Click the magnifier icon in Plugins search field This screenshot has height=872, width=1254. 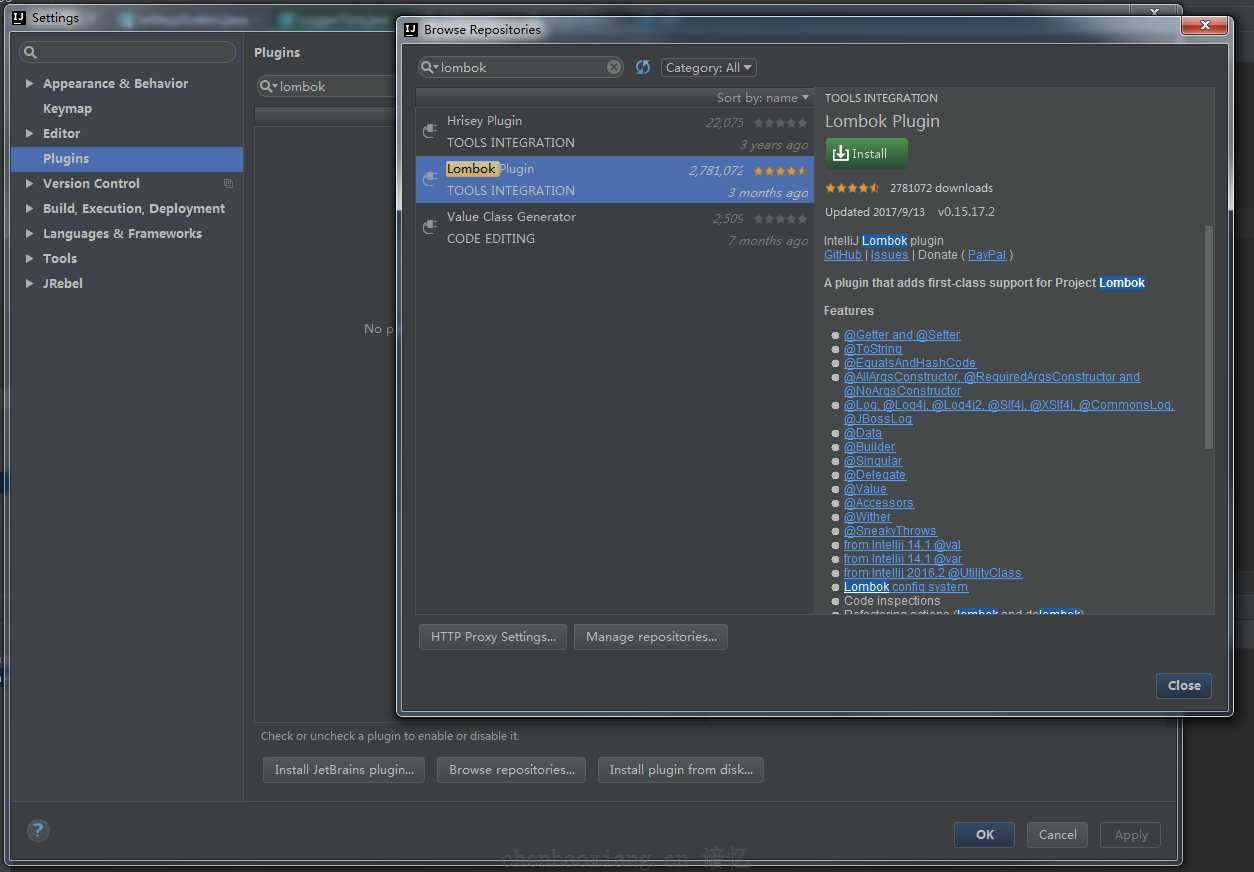point(268,87)
